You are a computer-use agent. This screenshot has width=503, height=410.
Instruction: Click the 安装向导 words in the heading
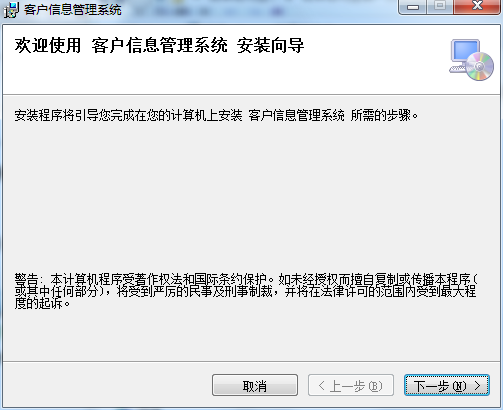click(270, 46)
